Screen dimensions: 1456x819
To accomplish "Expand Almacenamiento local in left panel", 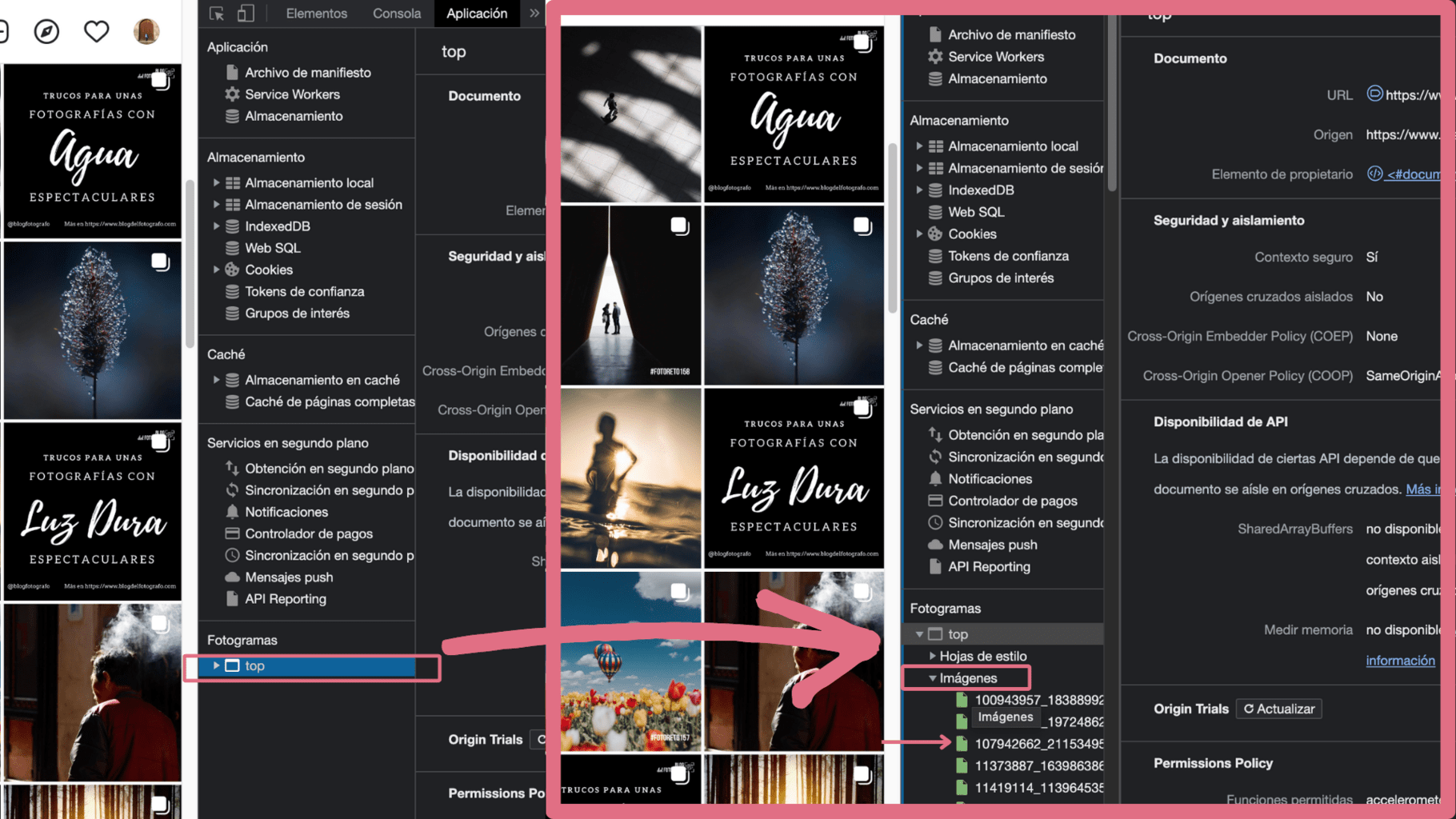I will 217,182.
